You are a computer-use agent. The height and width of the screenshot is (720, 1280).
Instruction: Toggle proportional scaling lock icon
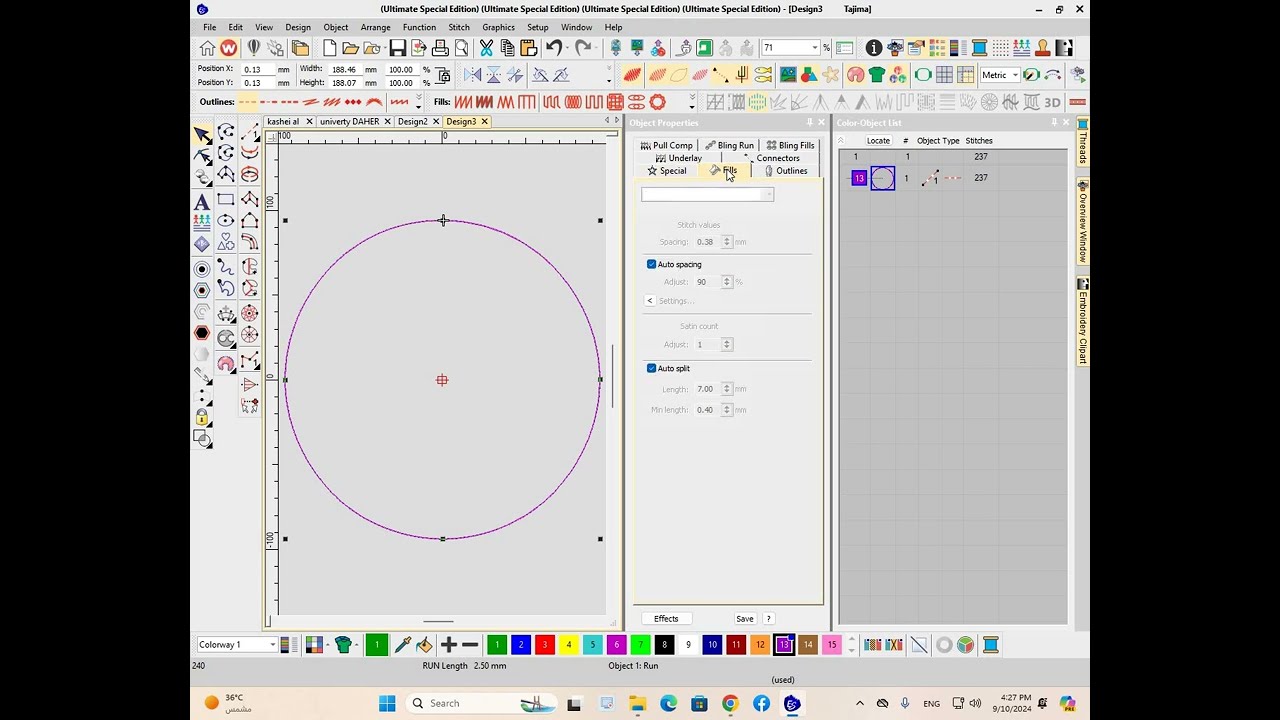pyautogui.click(x=443, y=75)
